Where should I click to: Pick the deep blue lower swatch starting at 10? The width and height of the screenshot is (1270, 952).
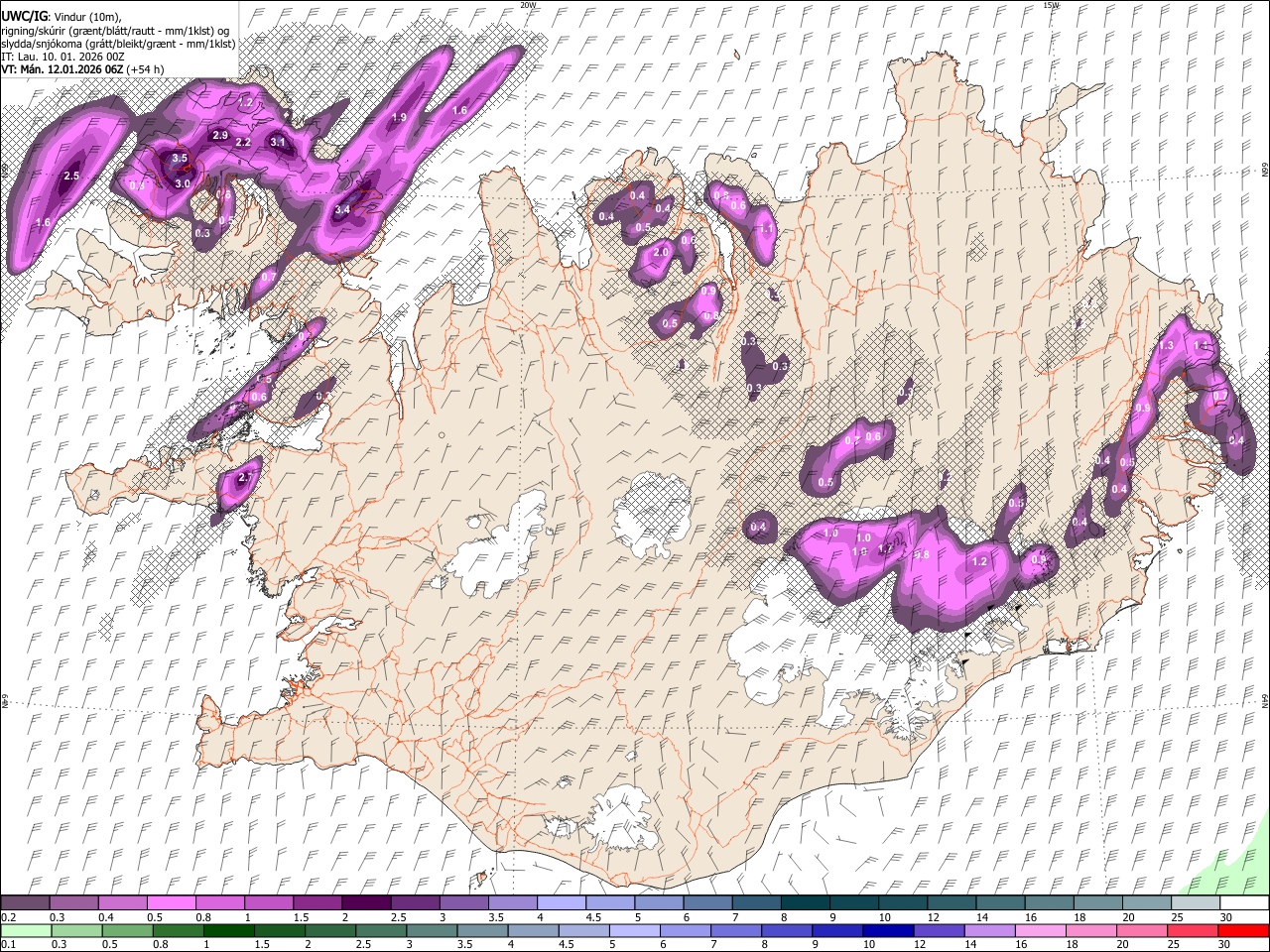tap(889, 930)
